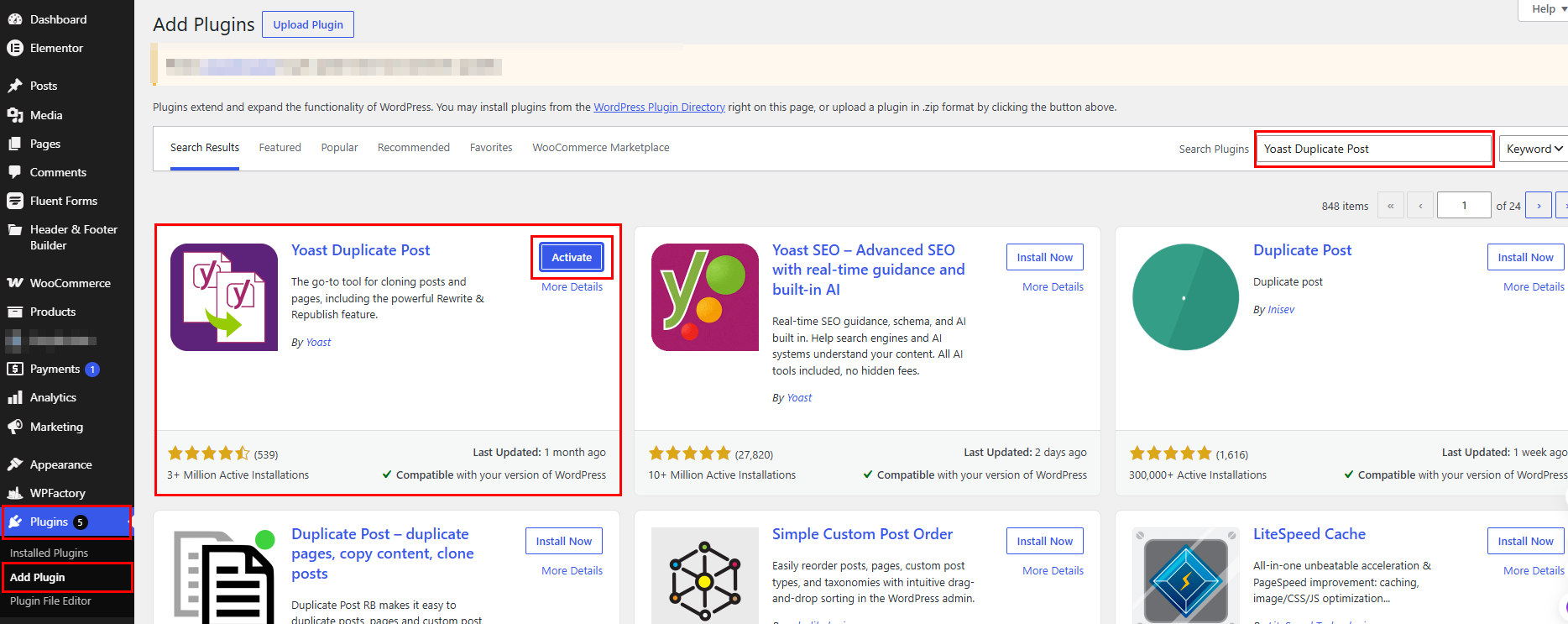The width and height of the screenshot is (1568, 624).
Task: Open the Keyword search type dropdown
Action: pos(1533,149)
